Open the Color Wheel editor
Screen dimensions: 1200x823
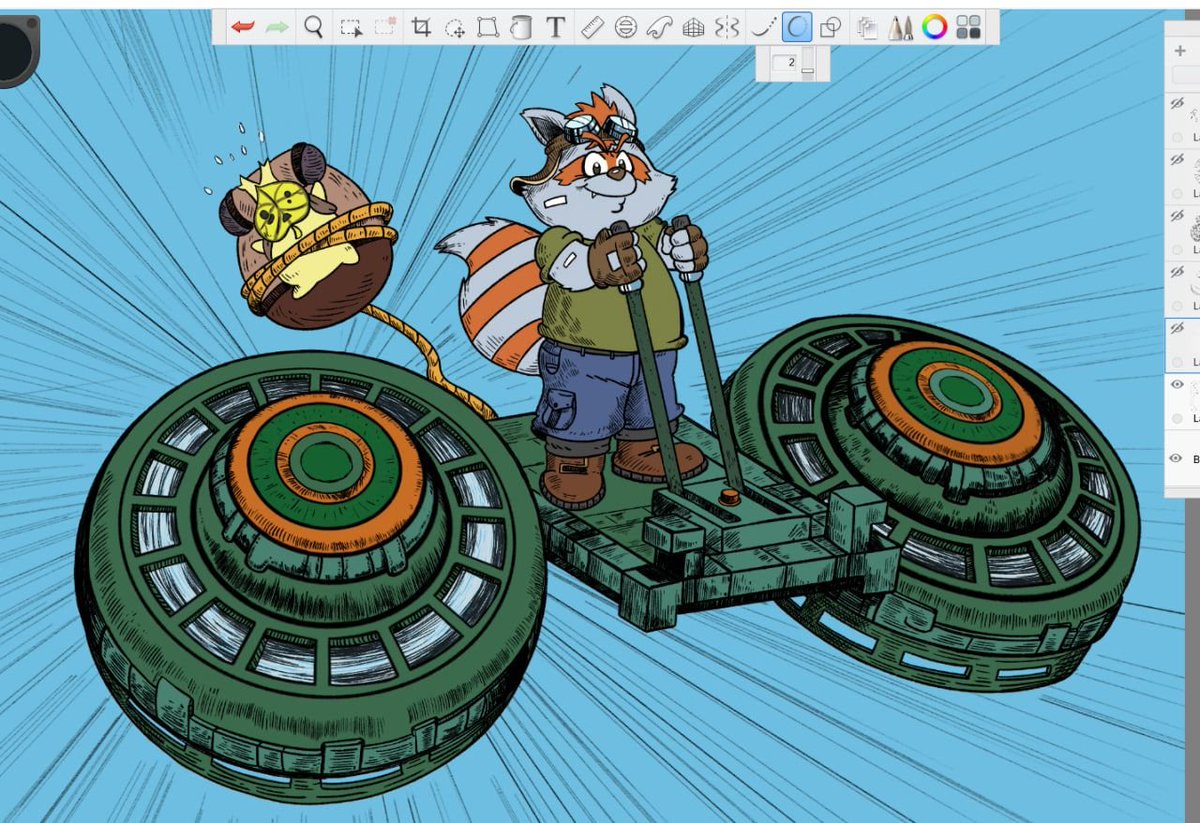(935, 27)
